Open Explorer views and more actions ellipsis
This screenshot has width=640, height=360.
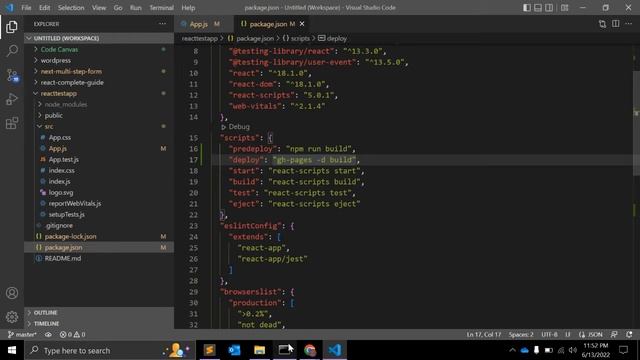[162, 24]
